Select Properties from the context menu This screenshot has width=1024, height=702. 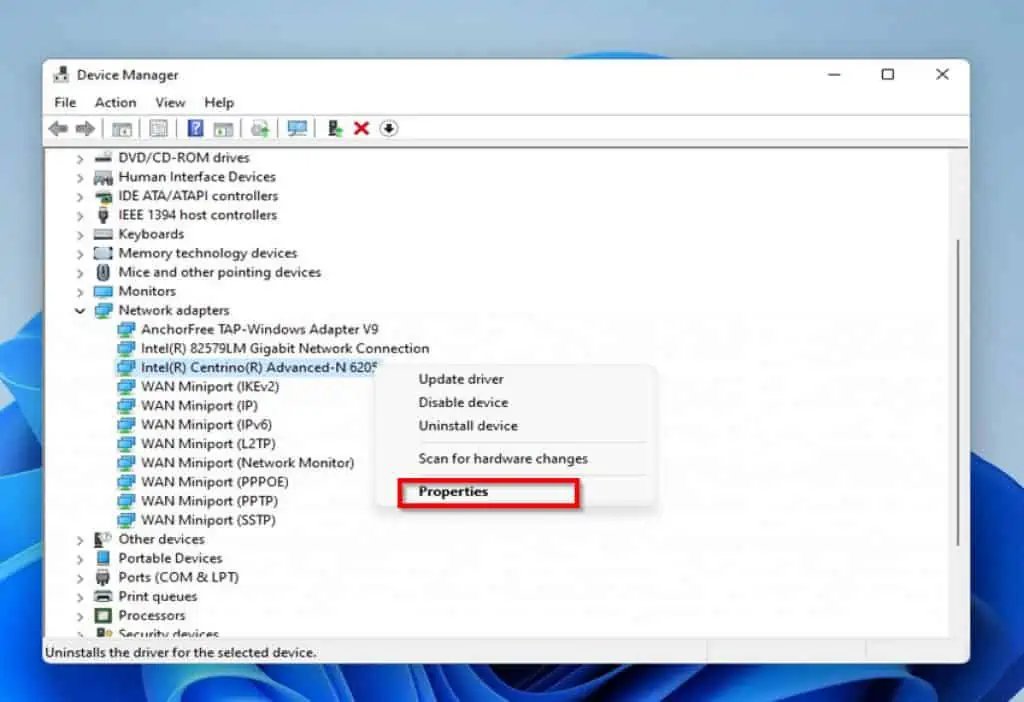point(453,491)
